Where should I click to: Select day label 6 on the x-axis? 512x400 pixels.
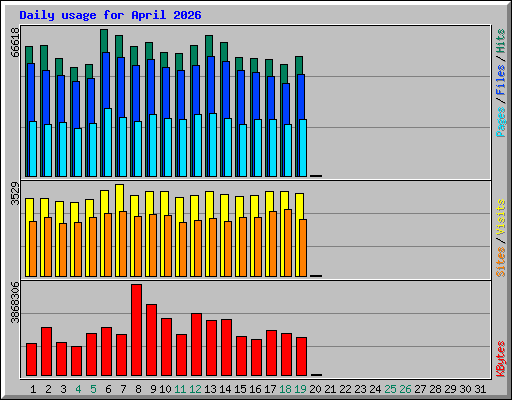108,389
